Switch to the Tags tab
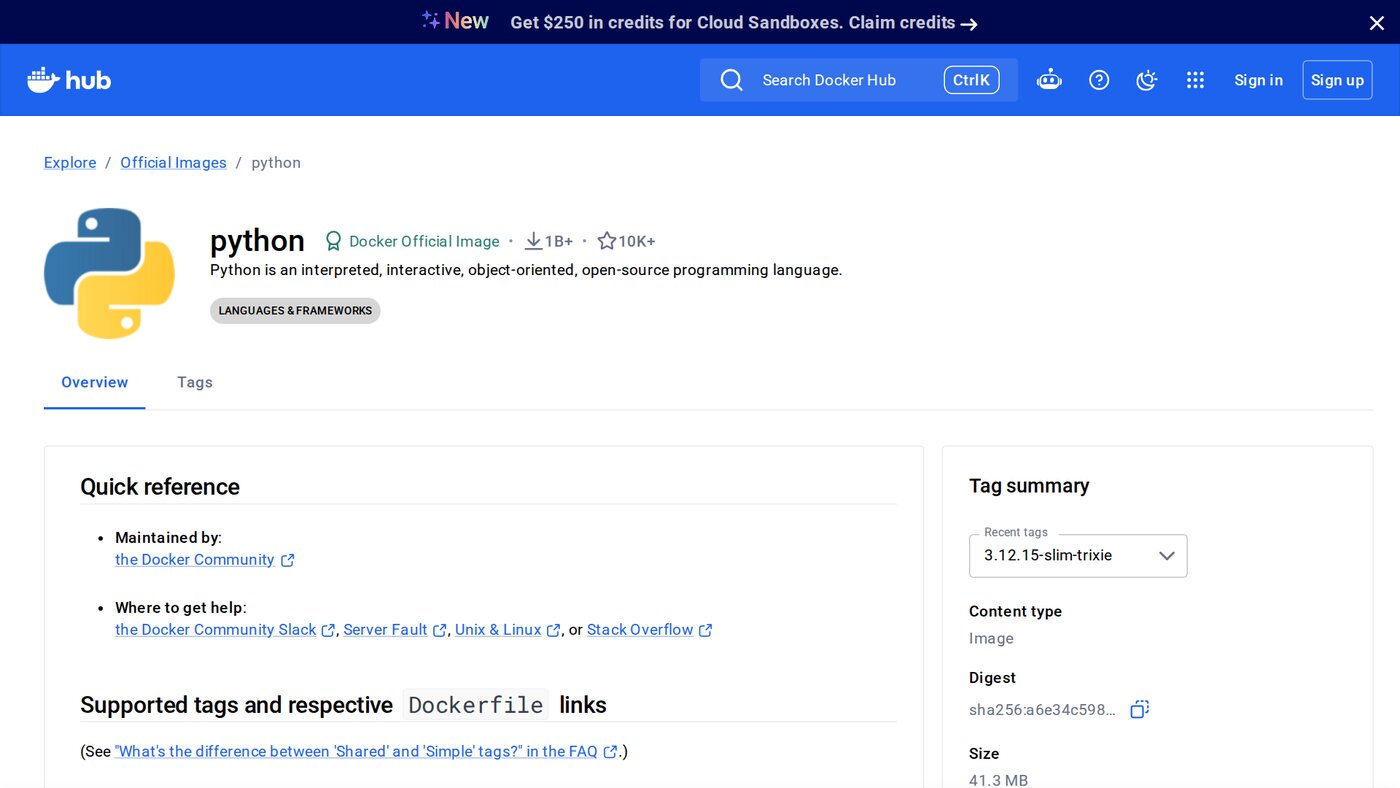This screenshot has height=788, width=1400. (195, 382)
